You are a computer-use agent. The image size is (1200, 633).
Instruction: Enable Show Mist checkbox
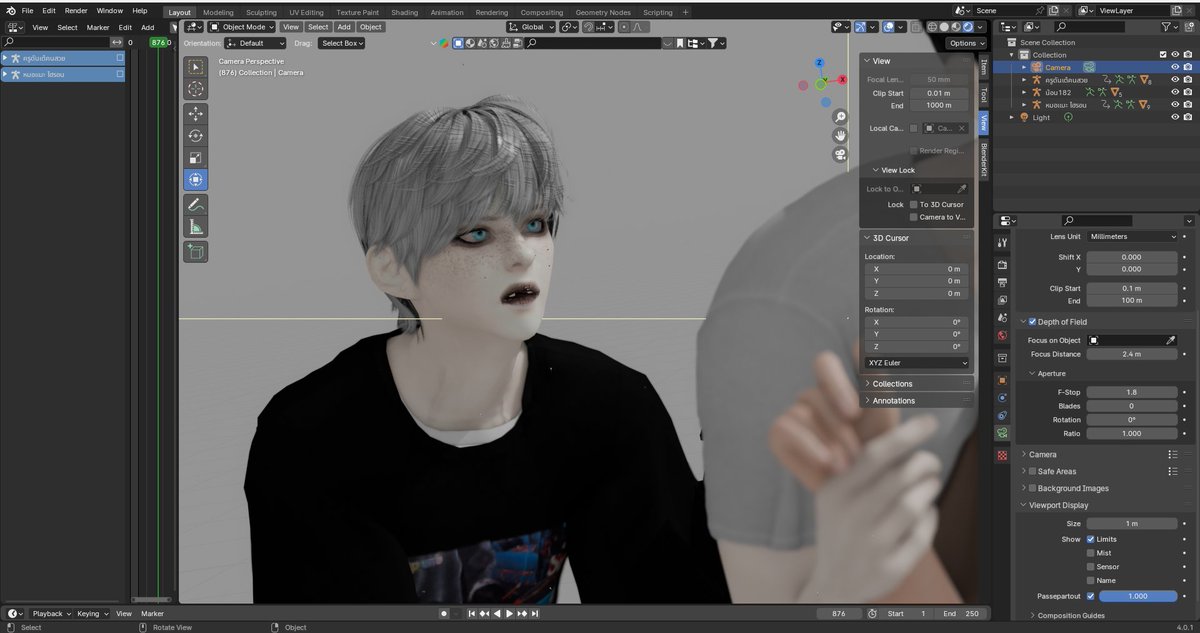1091,553
